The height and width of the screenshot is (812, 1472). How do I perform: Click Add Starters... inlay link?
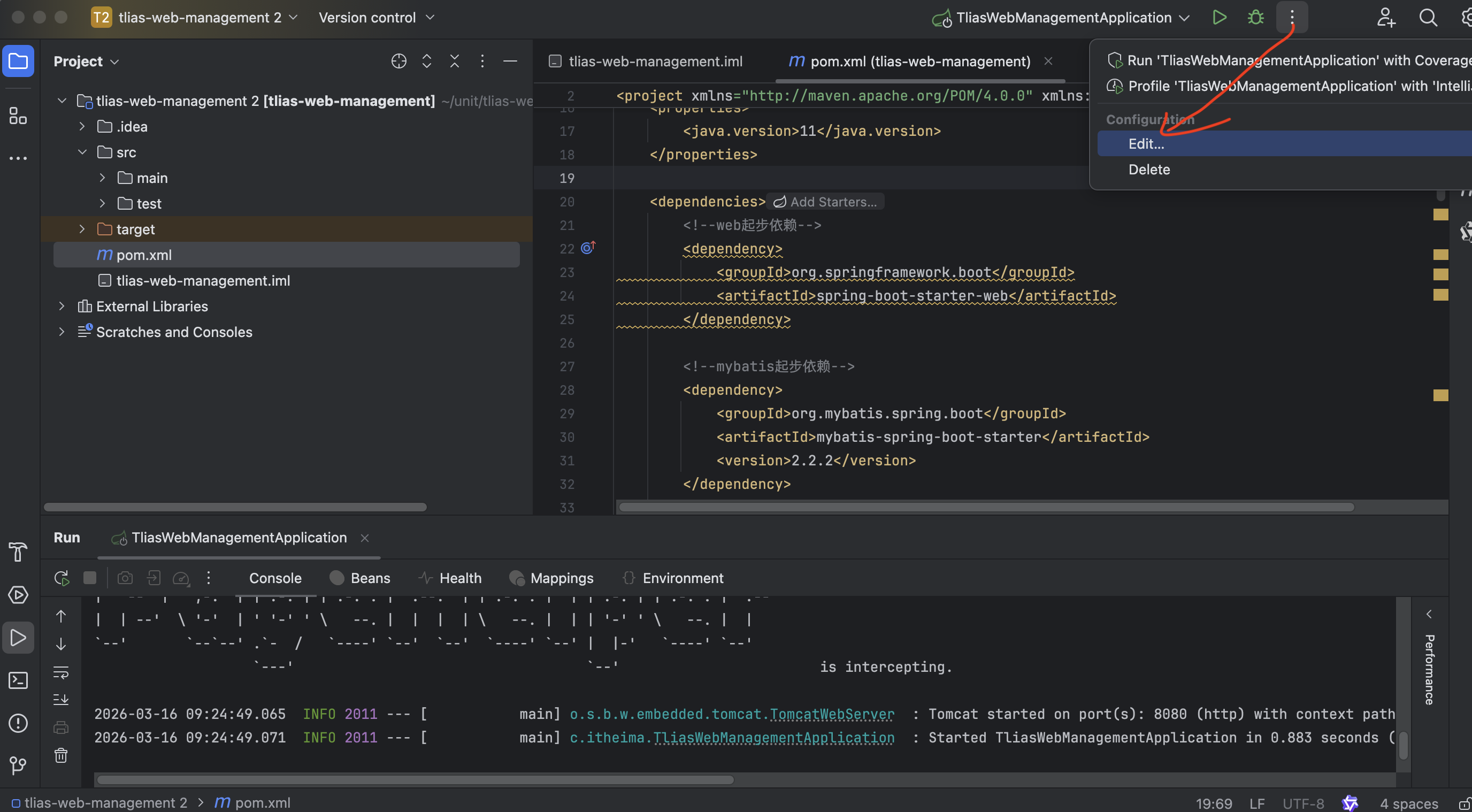(x=825, y=202)
